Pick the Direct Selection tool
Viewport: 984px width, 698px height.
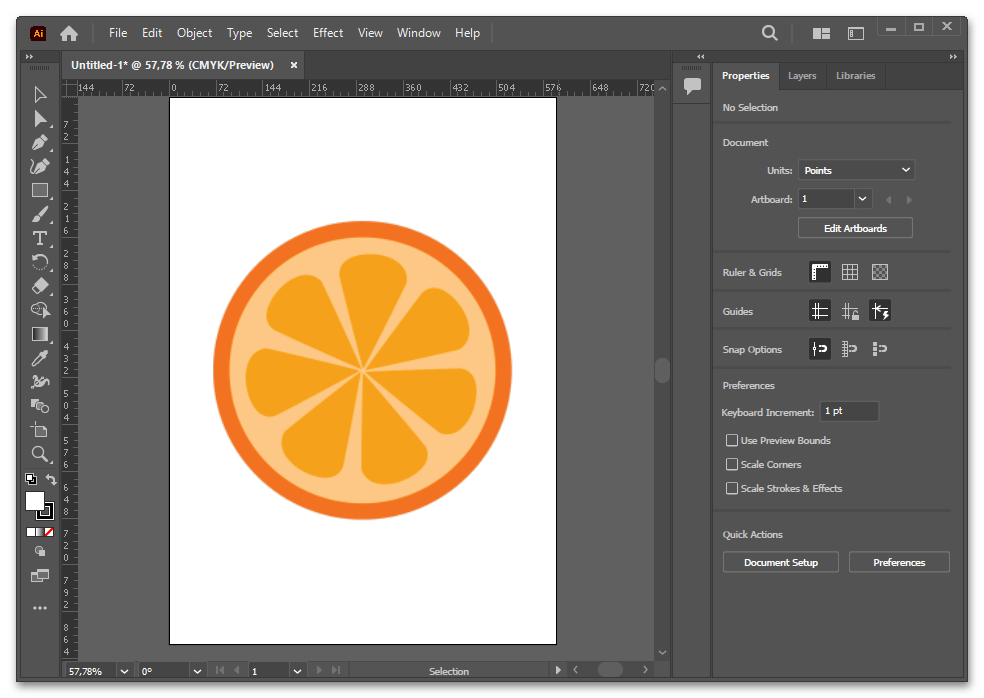[40, 119]
